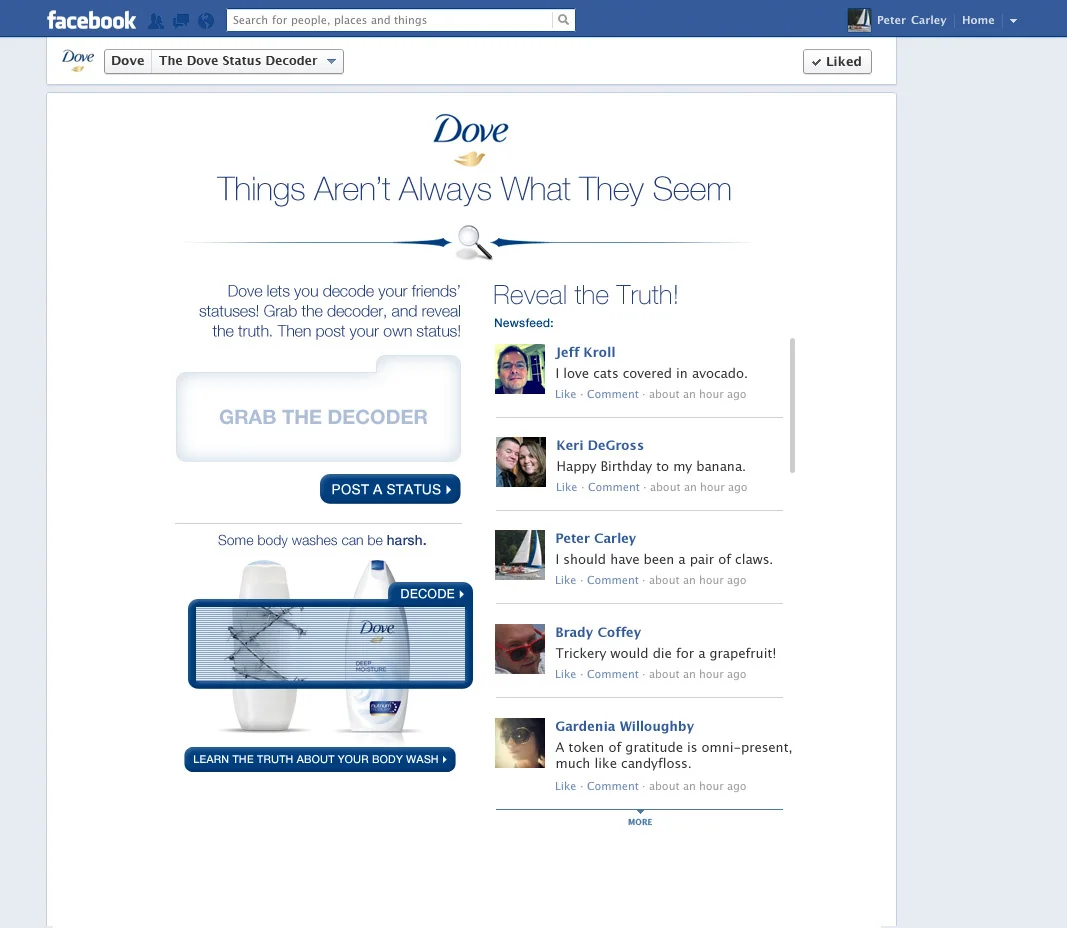Comment on Keri DeGross's status
This screenshot has width=1067, height=928.
coord(614,487)
